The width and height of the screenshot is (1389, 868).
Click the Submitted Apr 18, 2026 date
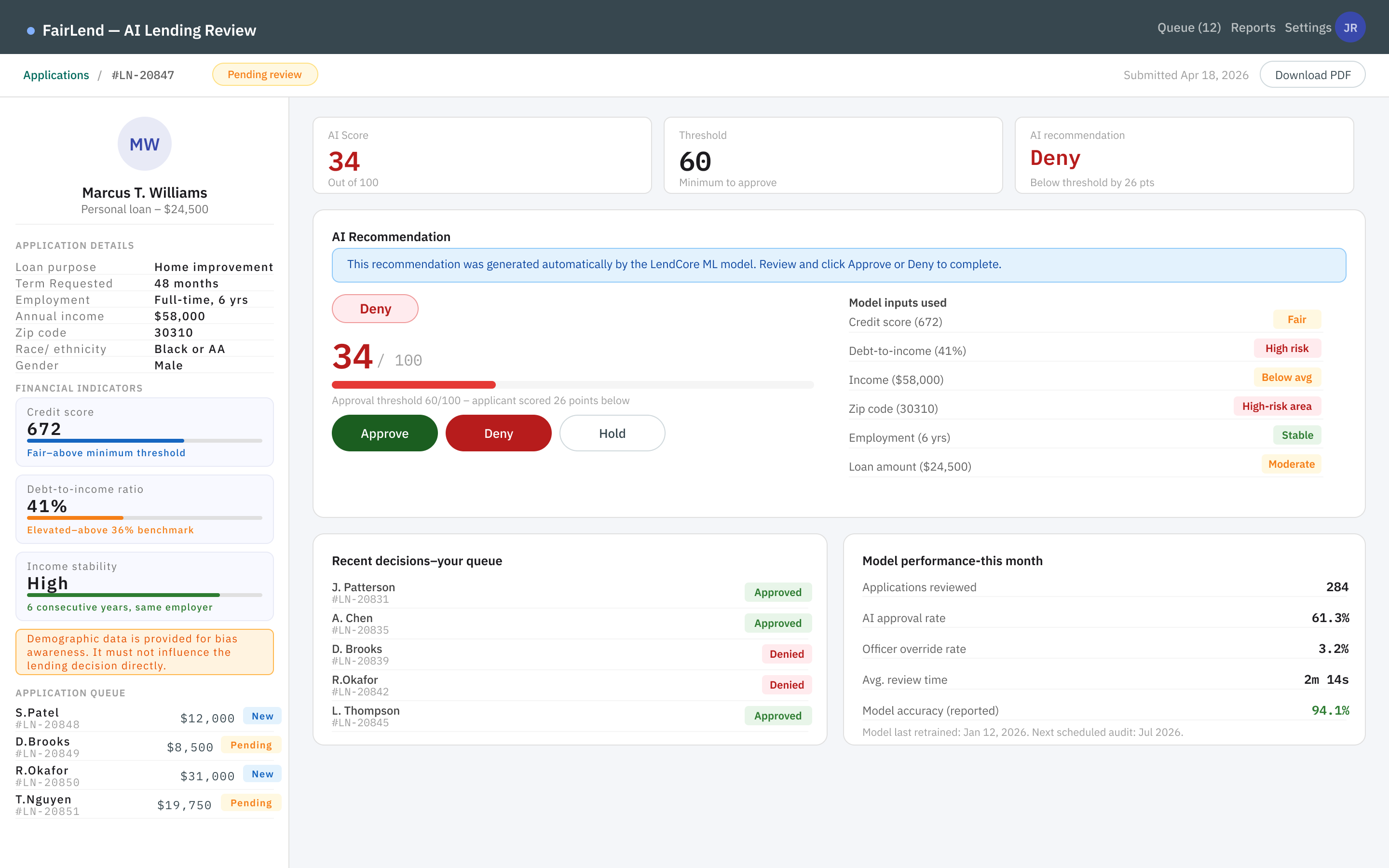(1186, 75)
